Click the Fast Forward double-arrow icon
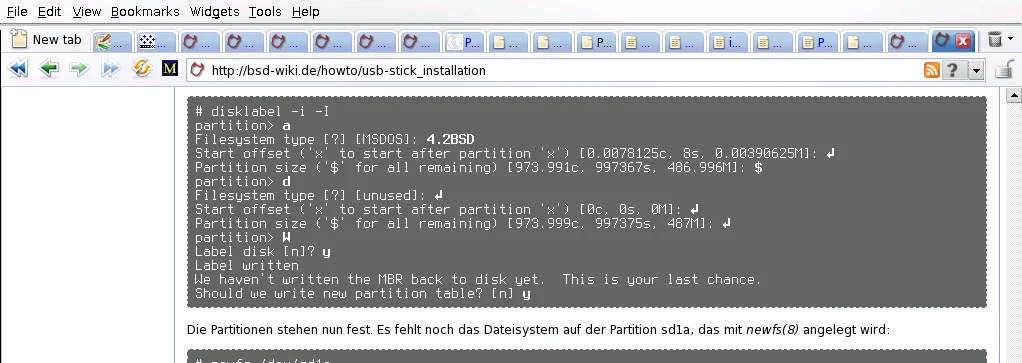Image resolution: width=1022 pixels, height=363 pixels. [110, 68]
